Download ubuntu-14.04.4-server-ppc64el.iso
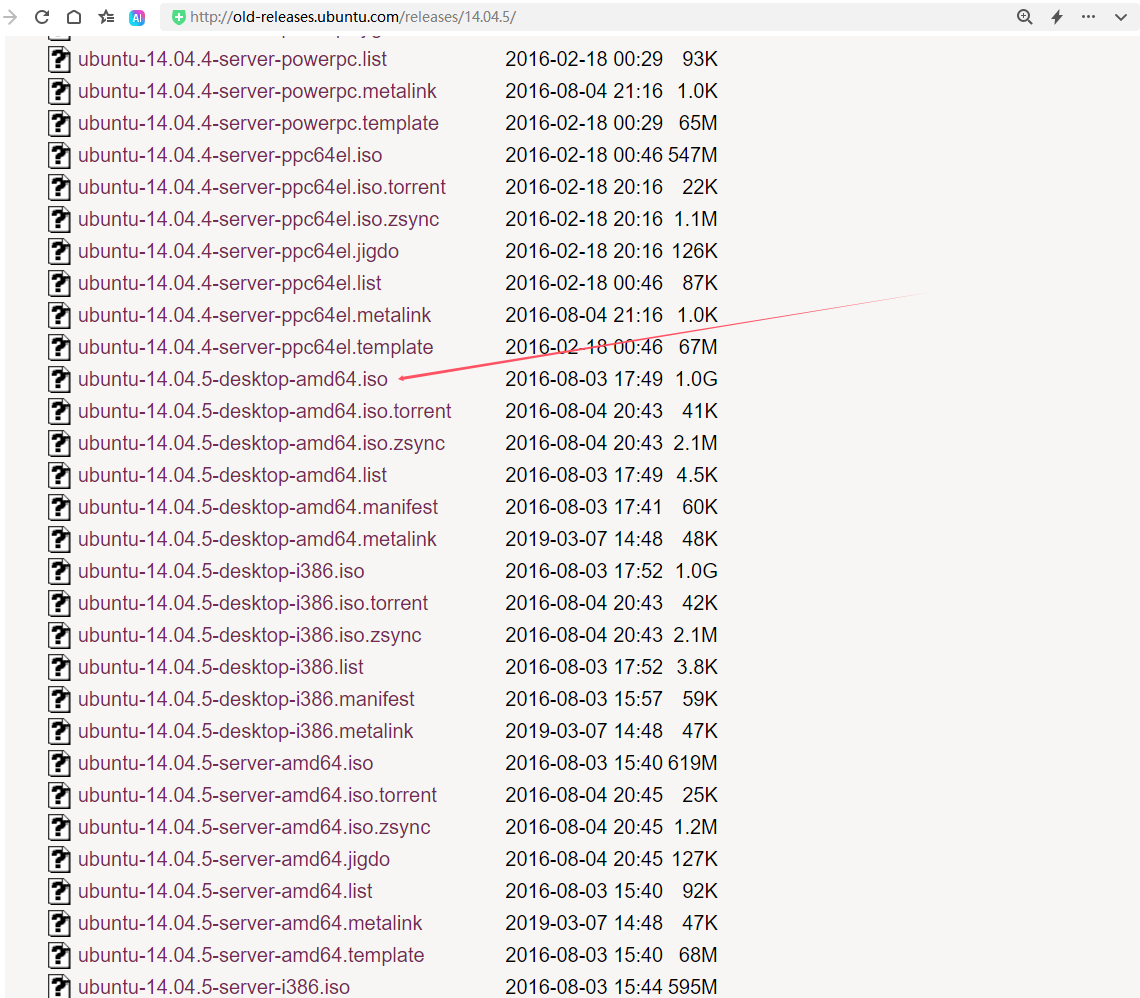 (230, 155)
